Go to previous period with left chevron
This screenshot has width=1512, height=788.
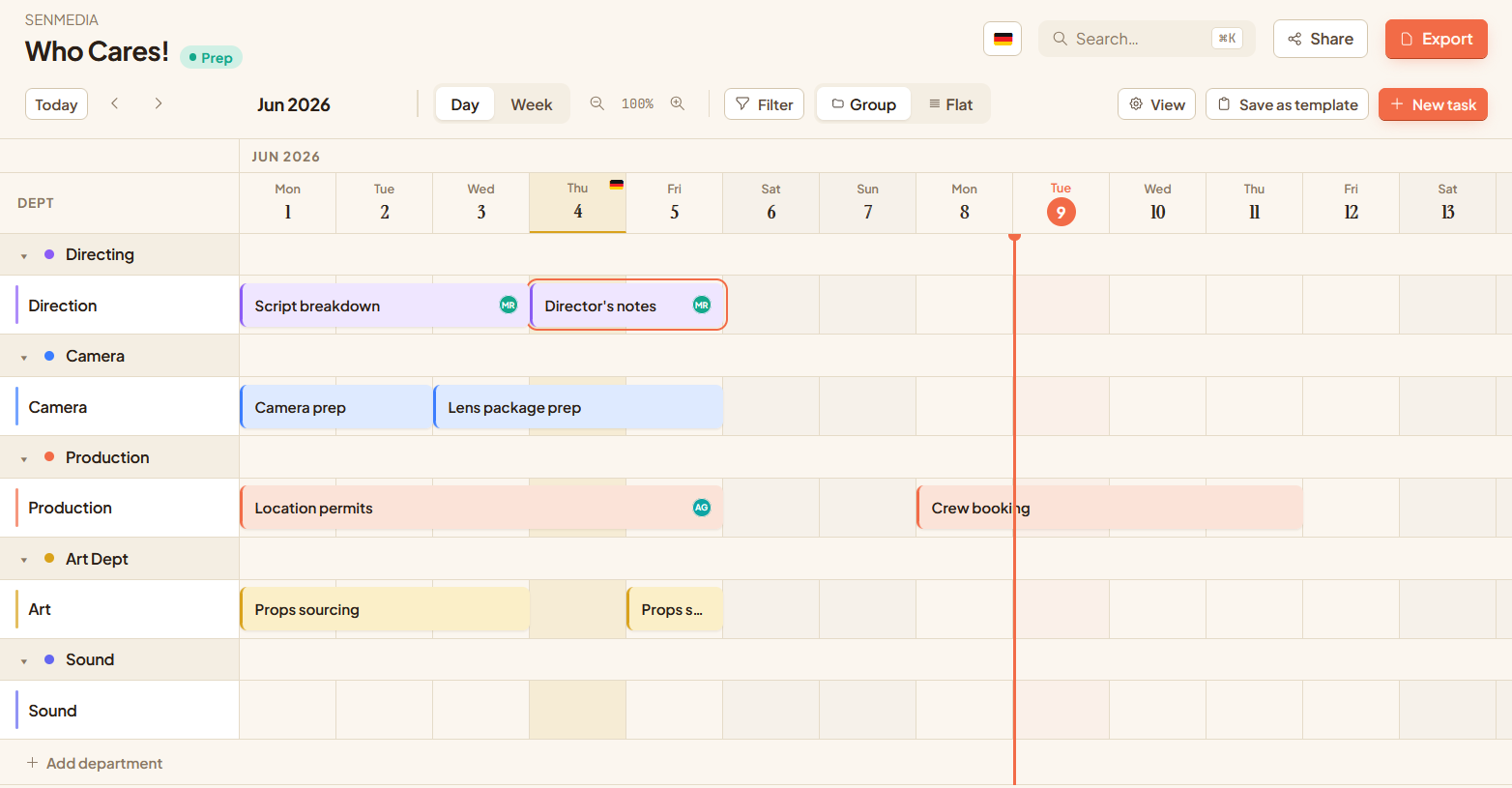click(115, 103)
